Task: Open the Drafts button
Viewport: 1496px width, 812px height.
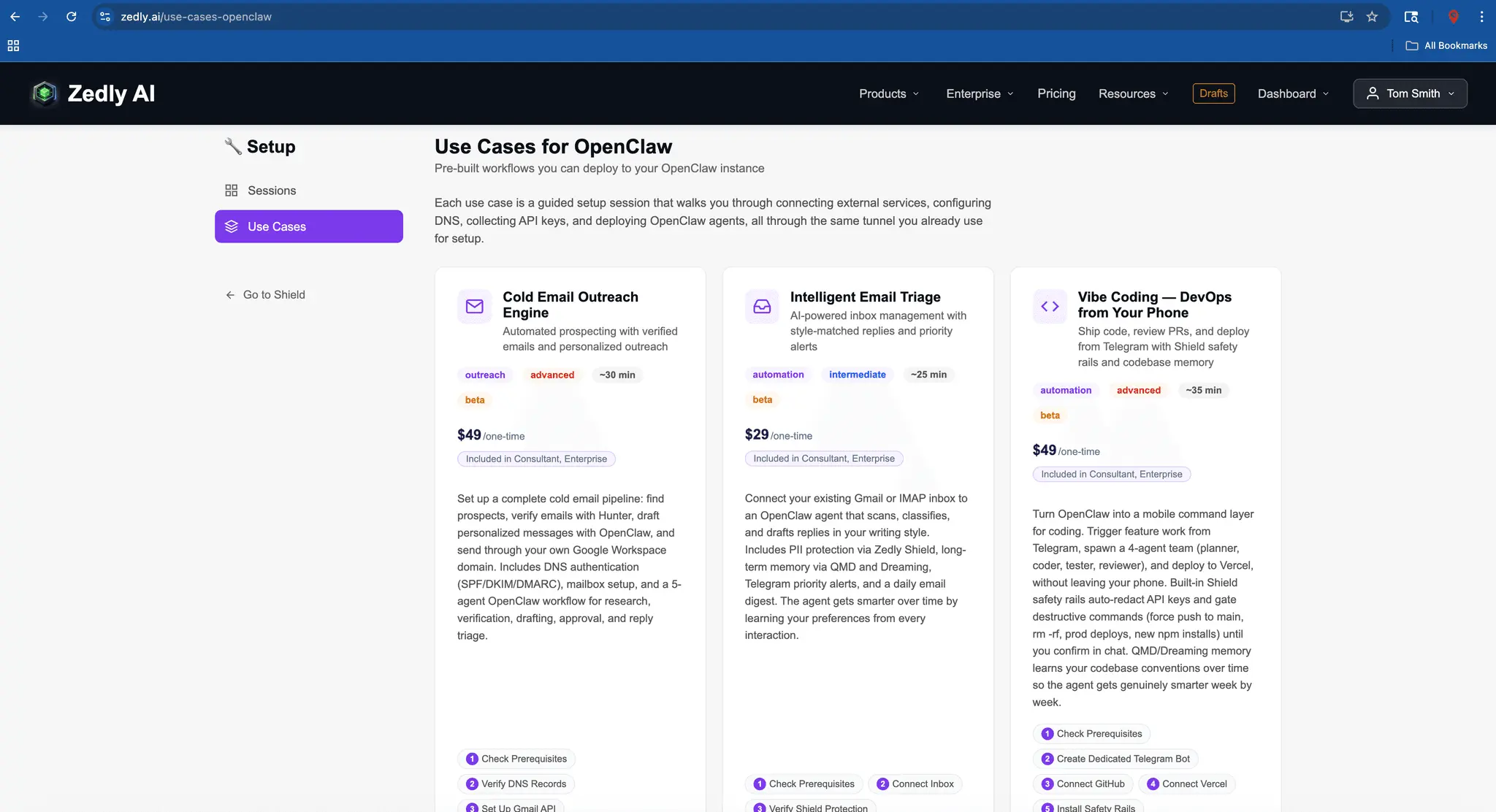Action: click(1213, 93)
